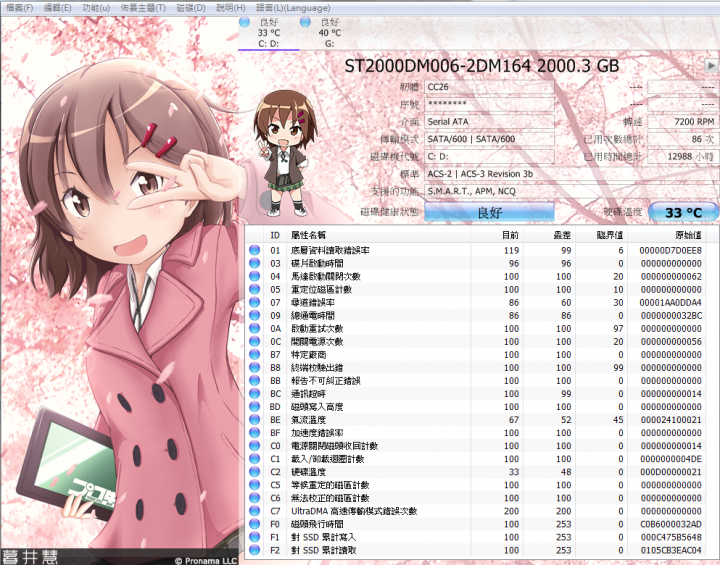
Task: Click the status icon for attribute F1
Action: (x=254, y=537)
